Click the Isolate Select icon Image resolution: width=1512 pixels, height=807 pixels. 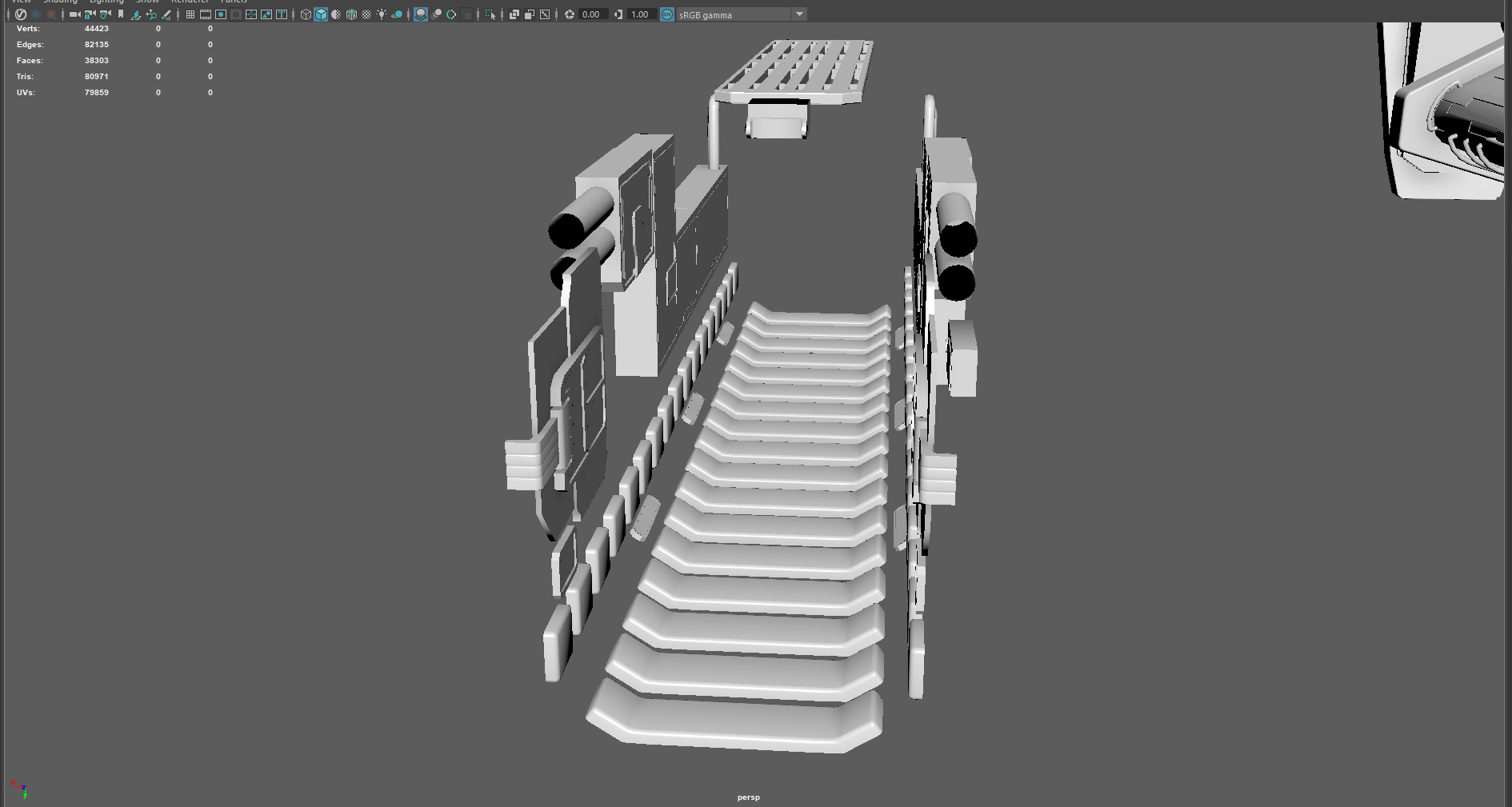pos(490,14)
